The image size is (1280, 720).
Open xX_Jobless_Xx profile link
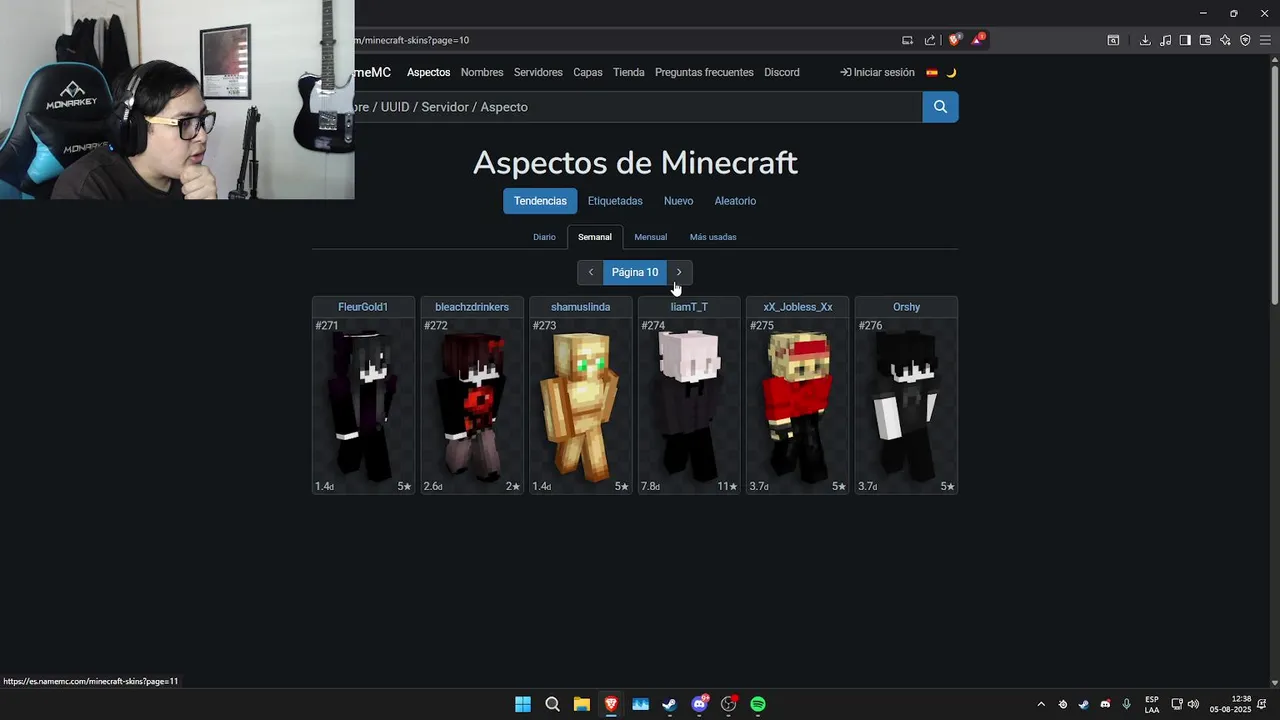[x=798, y=307]
